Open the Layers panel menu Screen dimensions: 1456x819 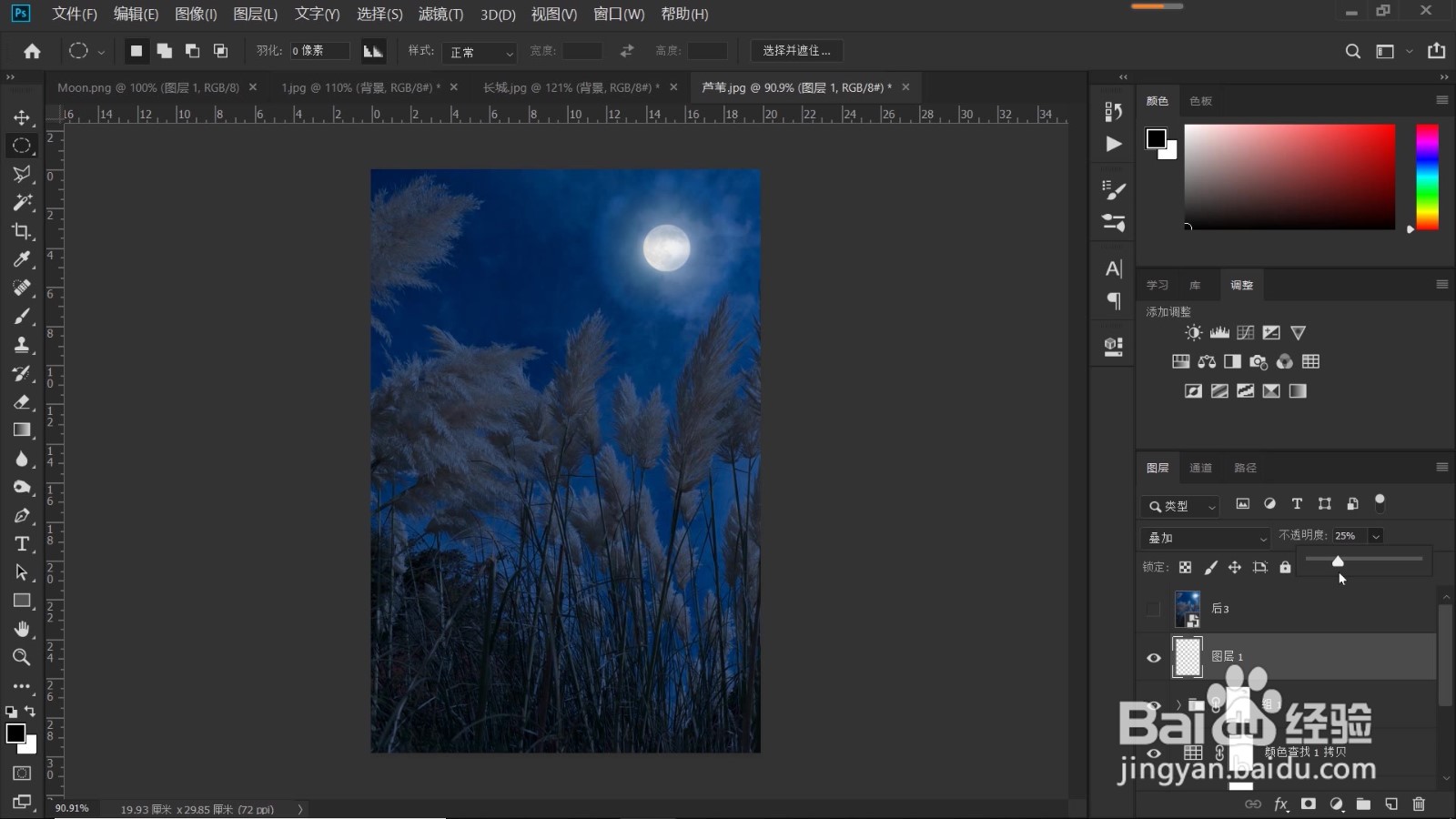[1441, 467]
